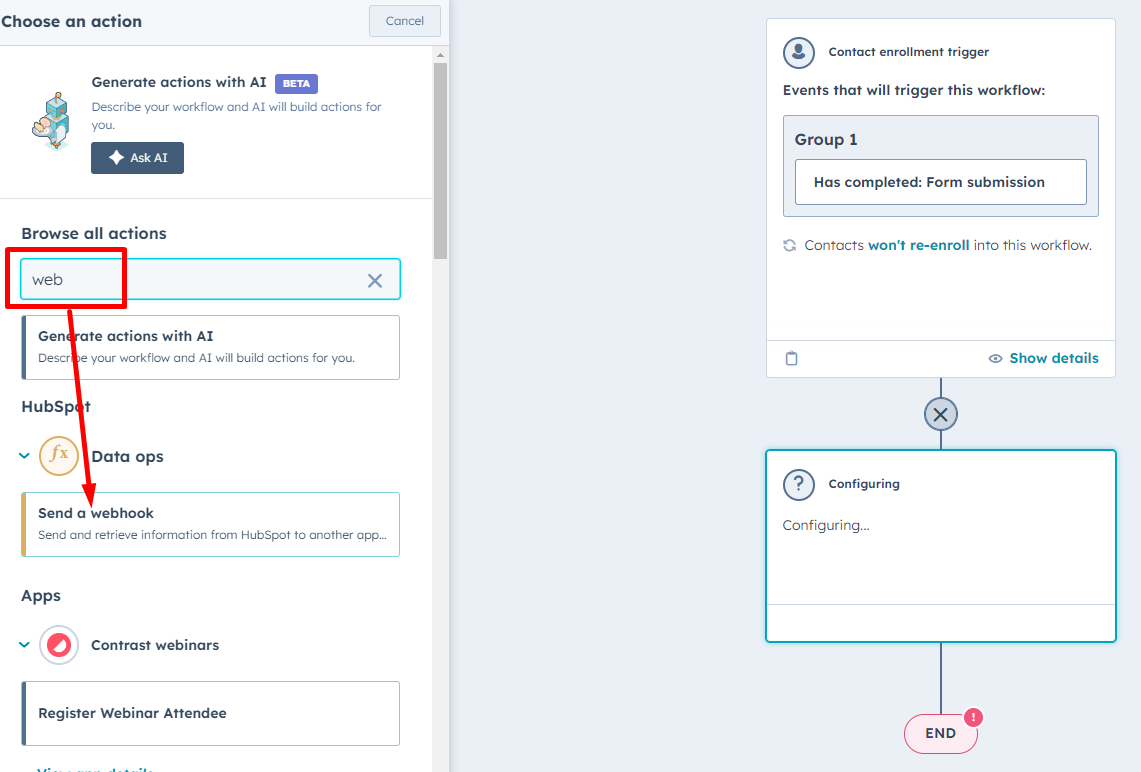
Task: Click the action panel scrollbar
Action: point(440,161)
